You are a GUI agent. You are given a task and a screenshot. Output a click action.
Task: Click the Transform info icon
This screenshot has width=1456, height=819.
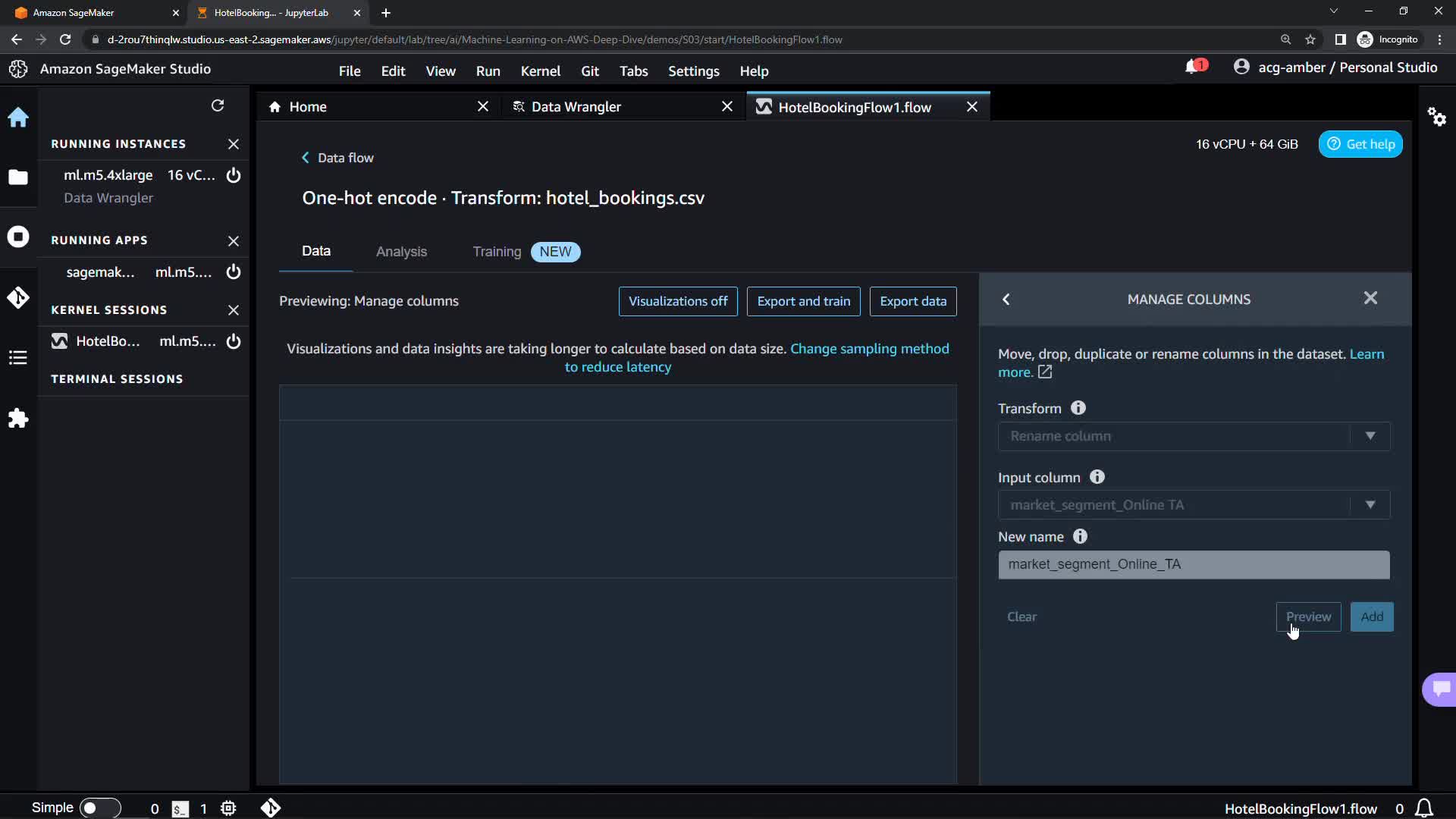point(1078,408)
